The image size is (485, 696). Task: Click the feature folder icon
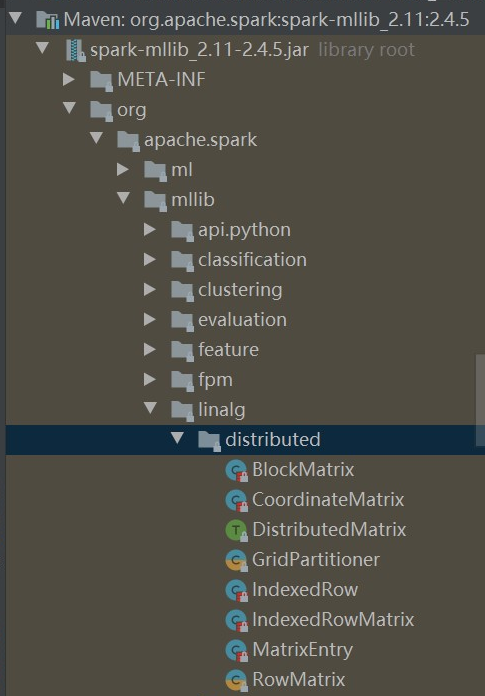point(182,351)
